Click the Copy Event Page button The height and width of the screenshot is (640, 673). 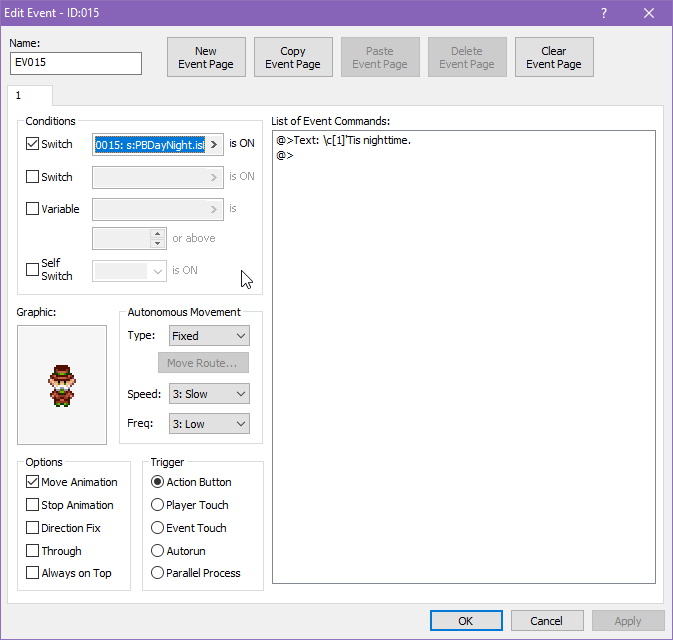coord(293,58)
